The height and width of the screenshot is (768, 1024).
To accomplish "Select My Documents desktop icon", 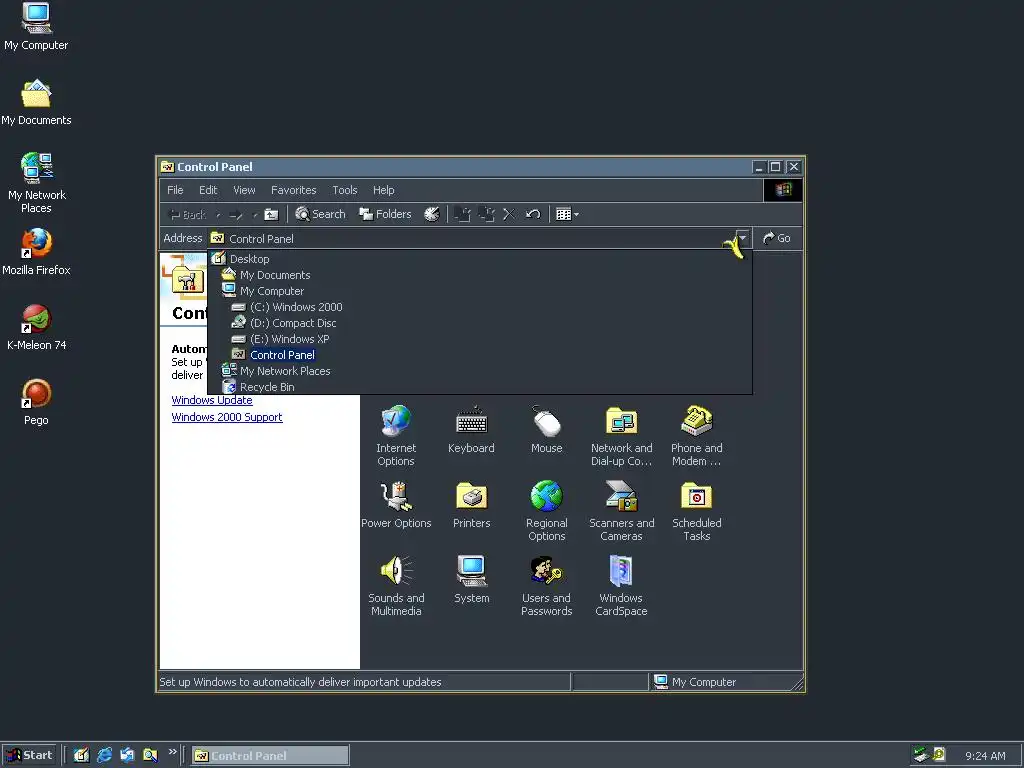I will point(36,102).
